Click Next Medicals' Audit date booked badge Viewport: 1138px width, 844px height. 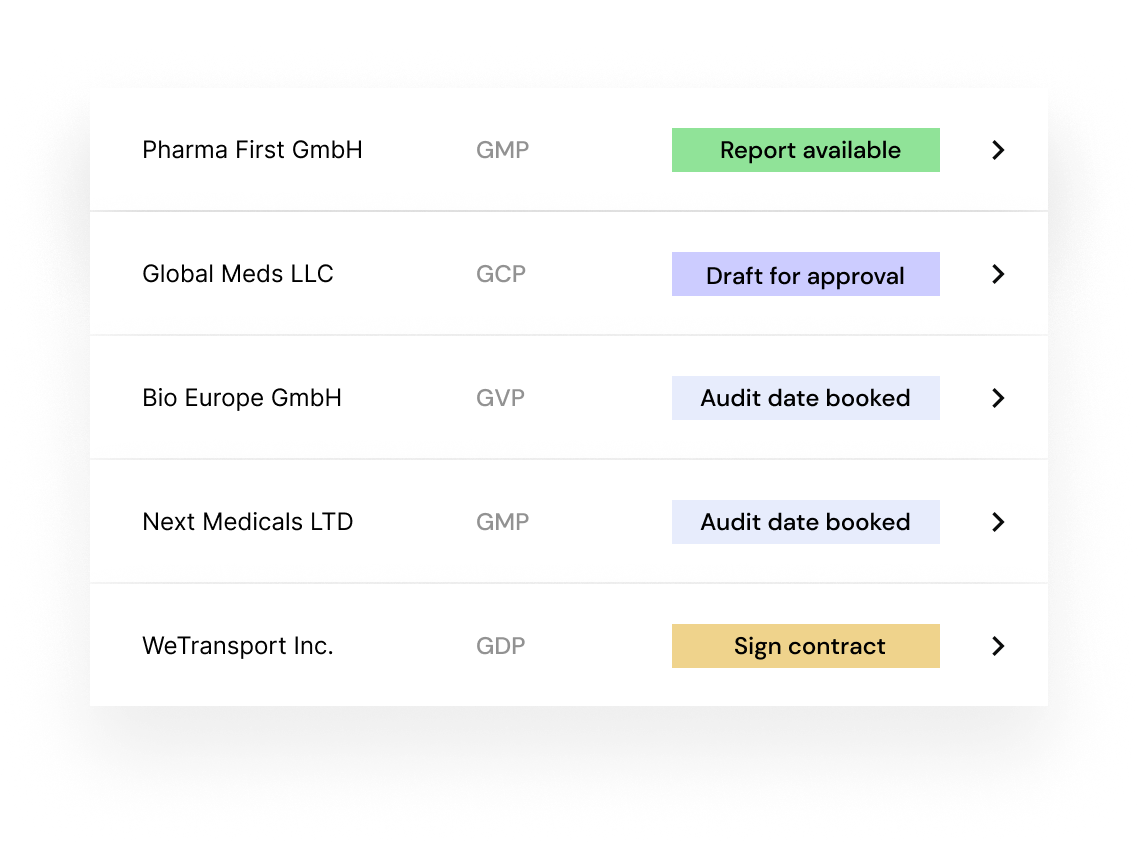[x=806, y=522]
